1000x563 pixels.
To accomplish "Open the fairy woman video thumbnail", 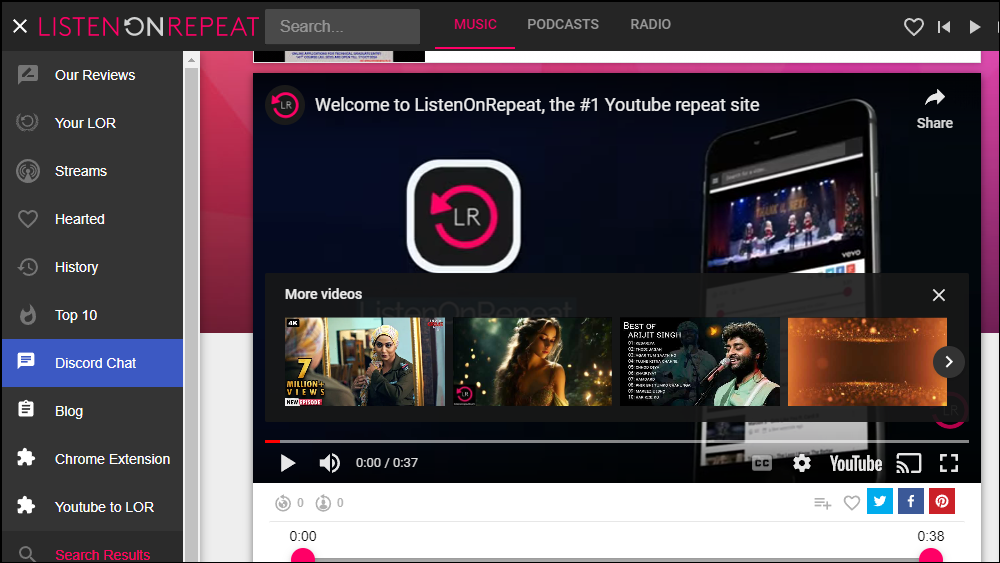I will click(x=533, y=362).
